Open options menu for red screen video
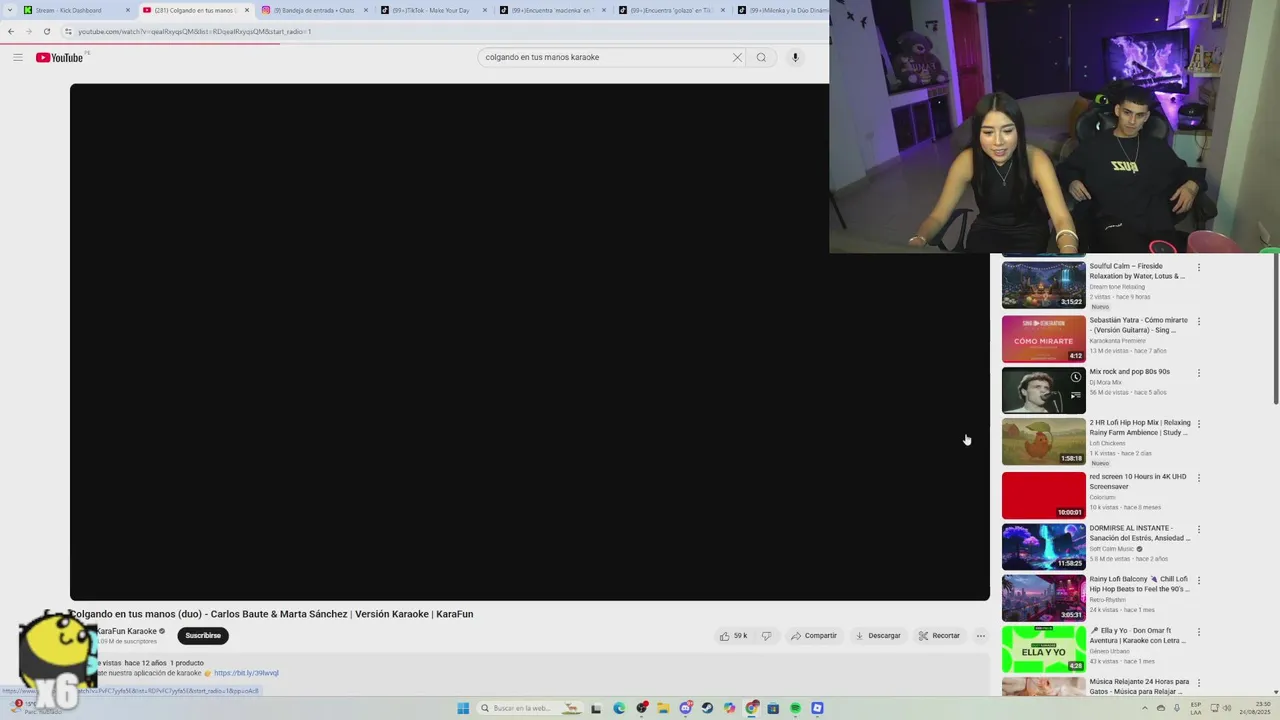 [1199, 477]
